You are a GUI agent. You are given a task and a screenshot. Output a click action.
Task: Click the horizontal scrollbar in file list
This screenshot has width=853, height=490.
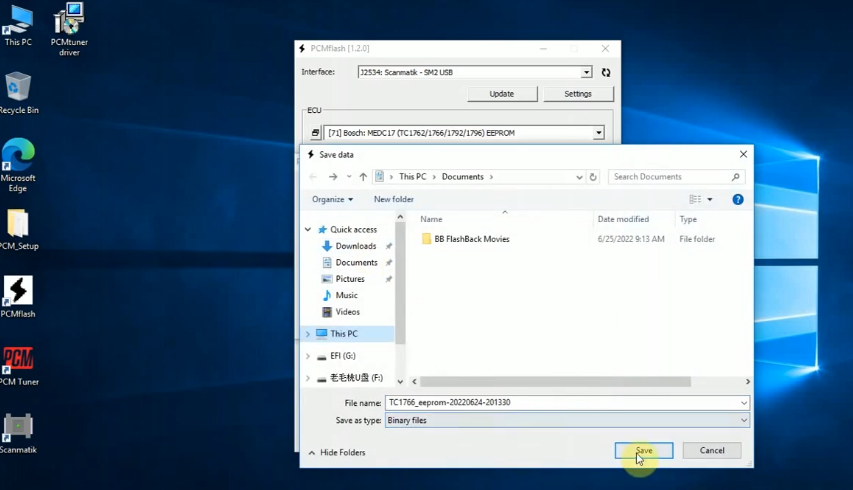tap(555, 382)
